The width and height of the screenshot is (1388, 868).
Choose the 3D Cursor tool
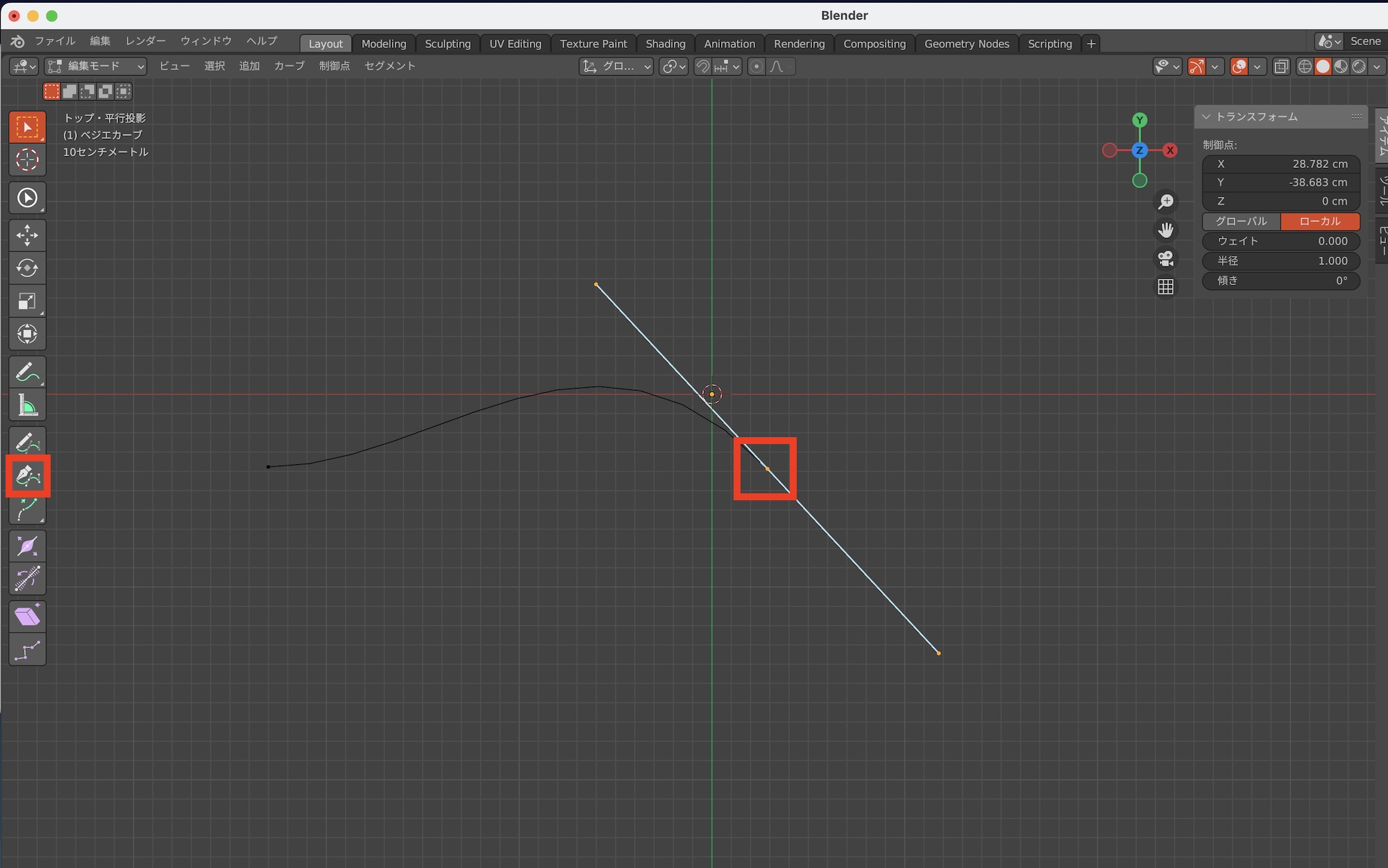tap(27, 160)
